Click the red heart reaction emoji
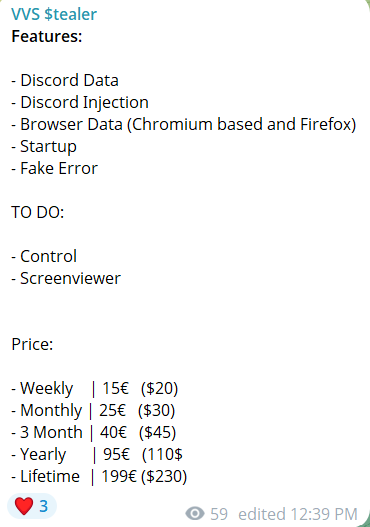The image size is (370, 527). click(24, 506)
